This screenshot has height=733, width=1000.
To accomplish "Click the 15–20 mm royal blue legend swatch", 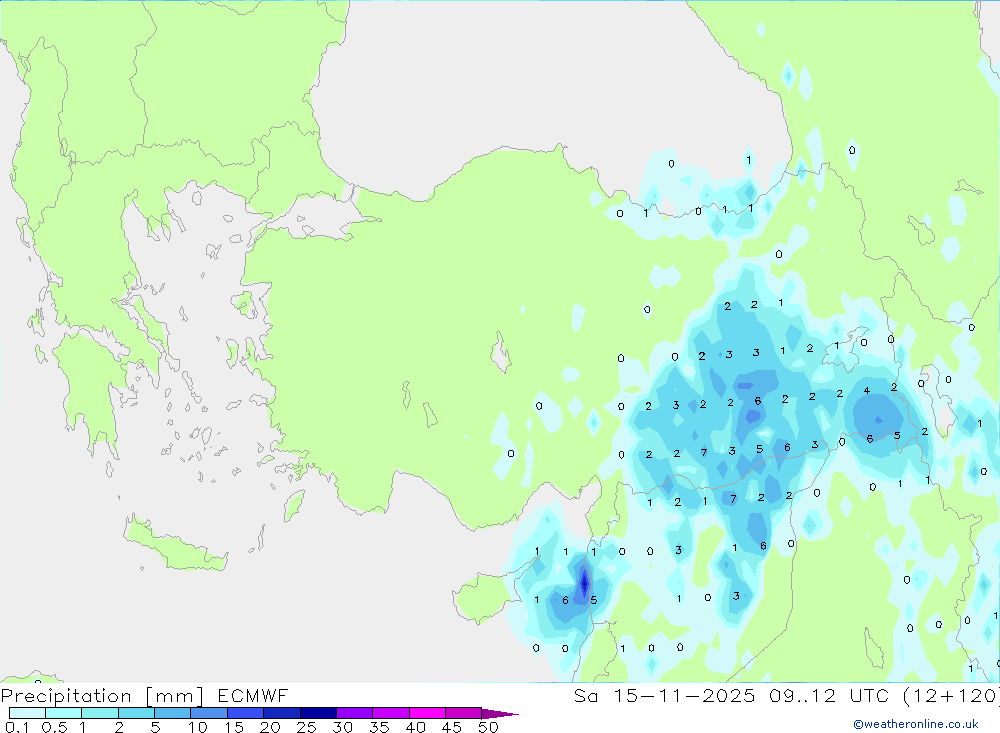I will pos(245,713).
